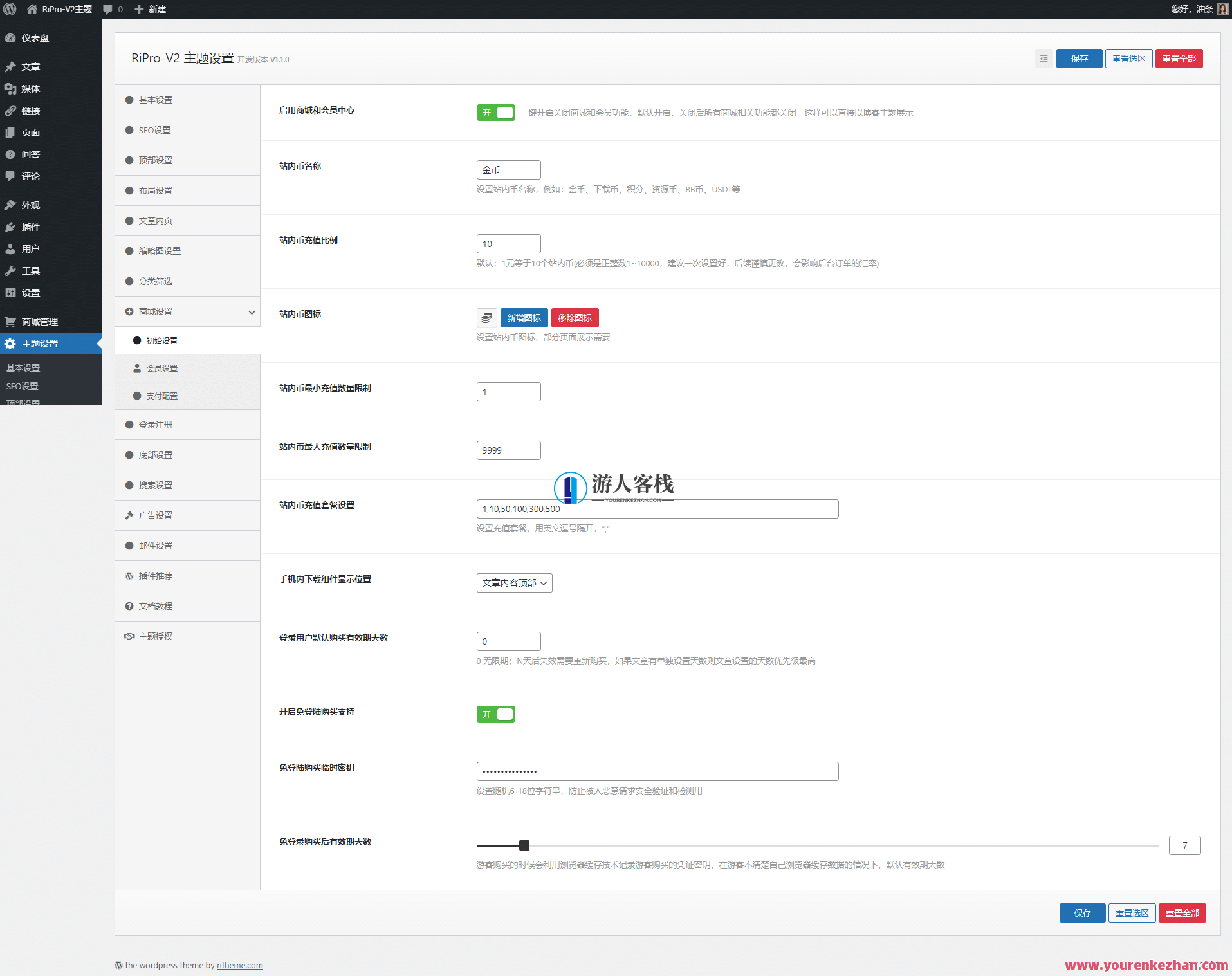Open the 媒体 library from the sidebar
1232x976 pixels.
[x=30, y=88]
